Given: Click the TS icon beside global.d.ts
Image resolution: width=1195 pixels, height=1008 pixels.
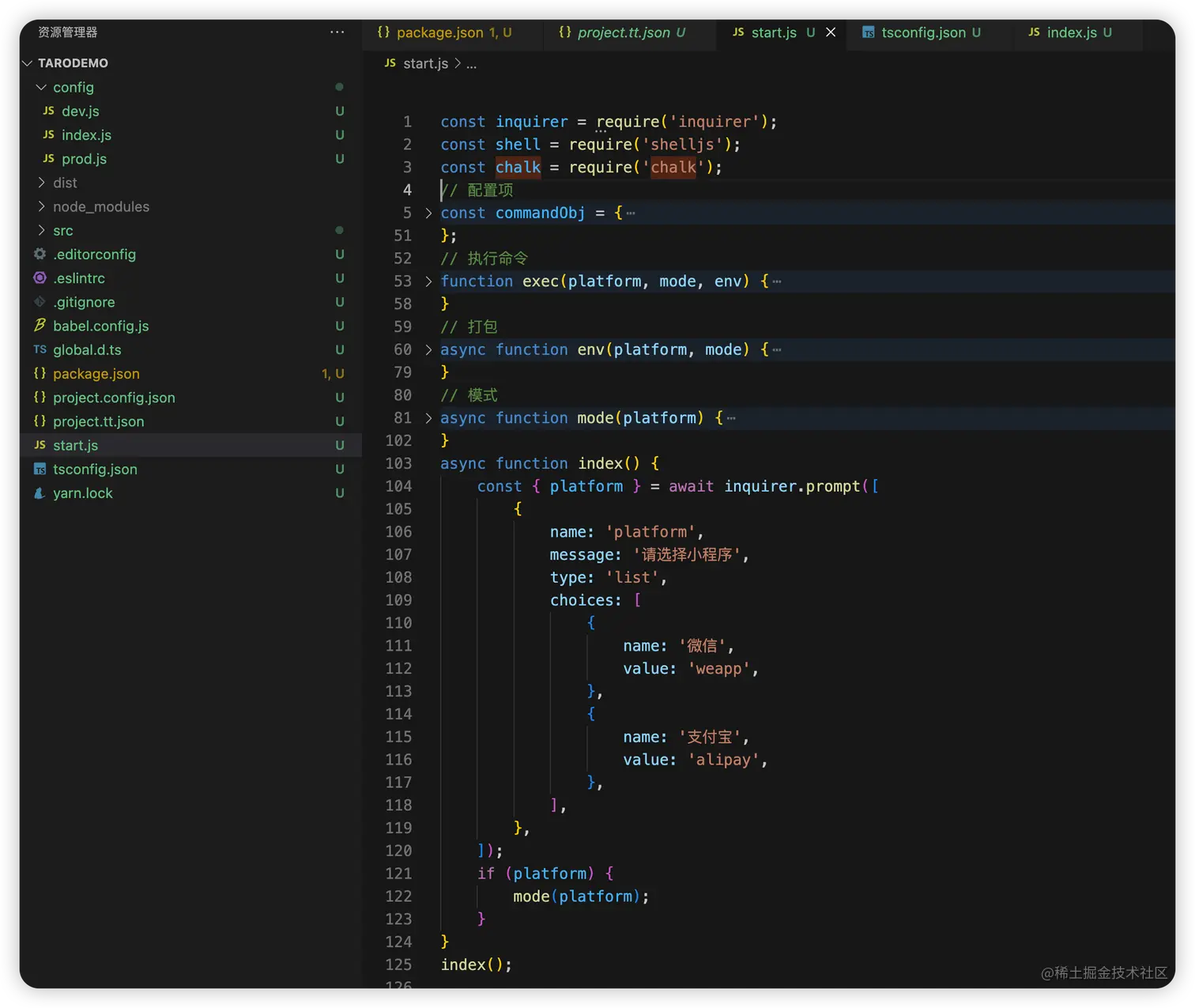Looking at the screenshot, I should point(40,349).
